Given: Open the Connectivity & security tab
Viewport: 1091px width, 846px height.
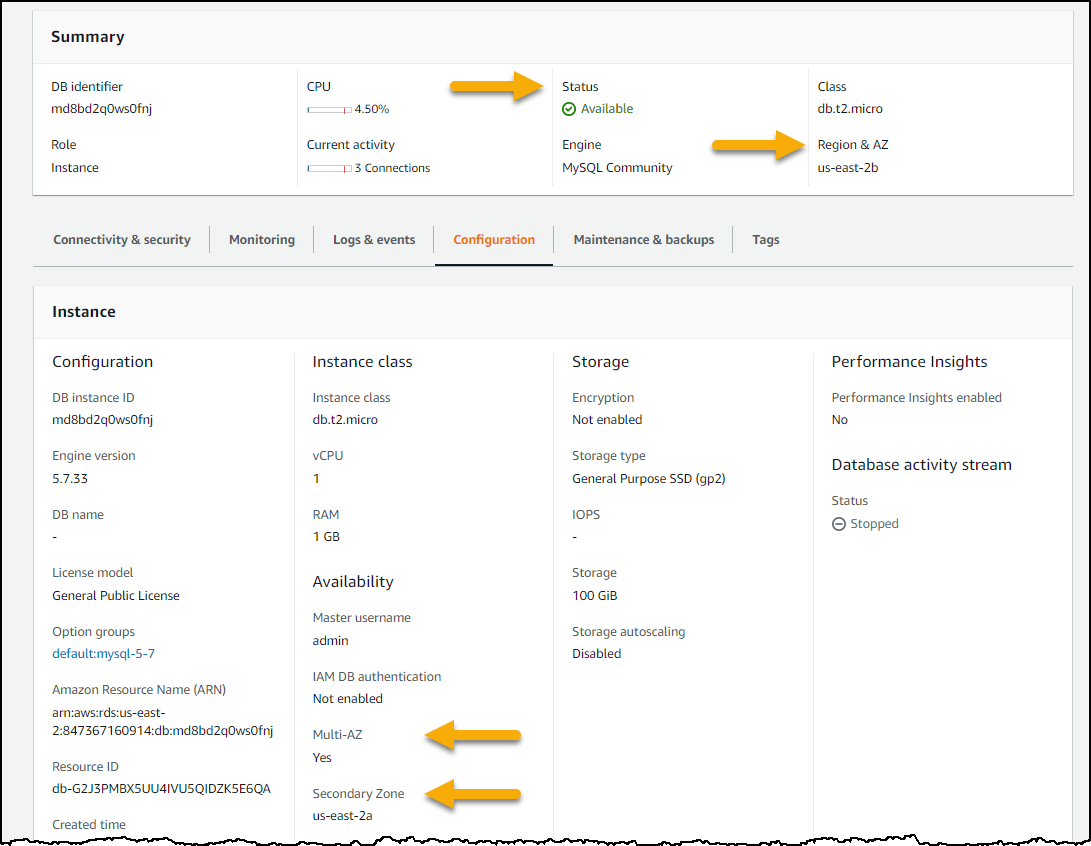Looking at the screenshot, I should click(122, 240).
